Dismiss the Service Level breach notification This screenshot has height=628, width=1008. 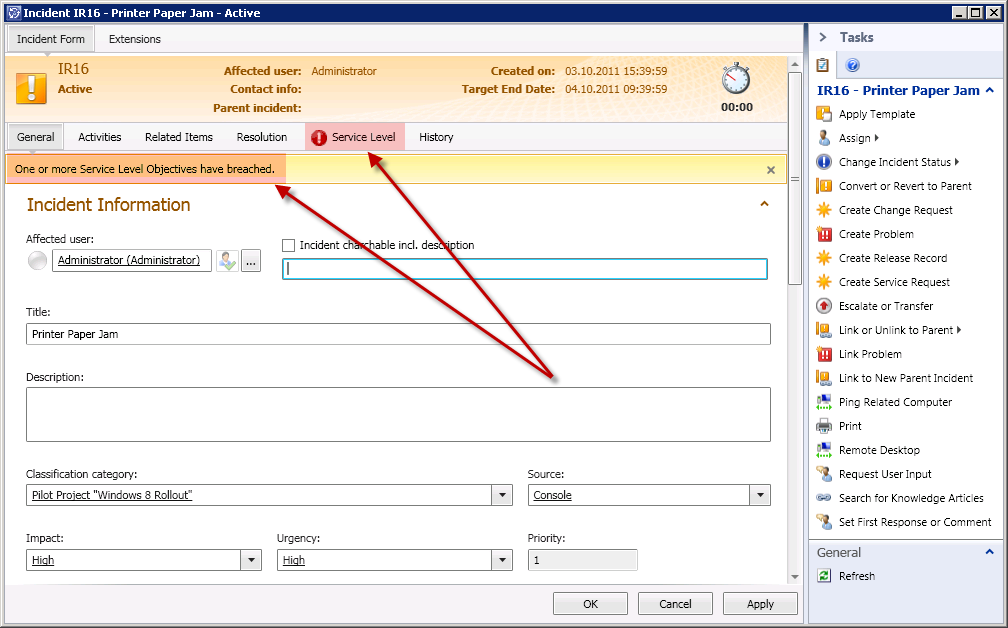pyautogui.click(x=771, y=170)
